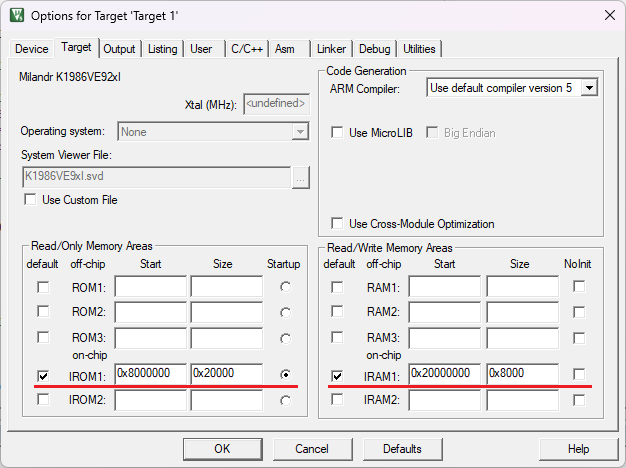
Task: Expand the Operating system dropdown
Action: click(300, 132)
